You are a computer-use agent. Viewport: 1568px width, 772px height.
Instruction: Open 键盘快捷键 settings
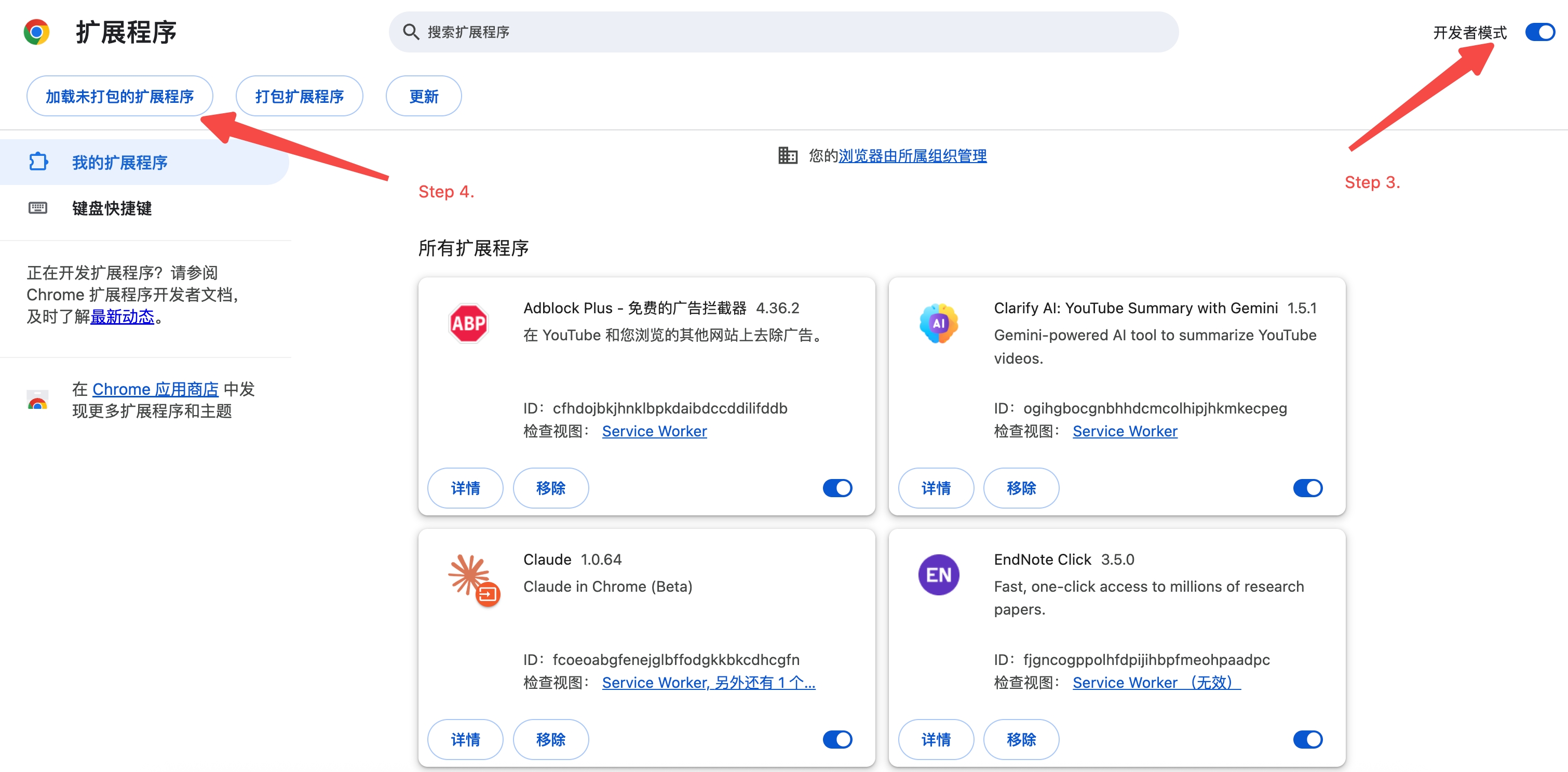point(112,208)
